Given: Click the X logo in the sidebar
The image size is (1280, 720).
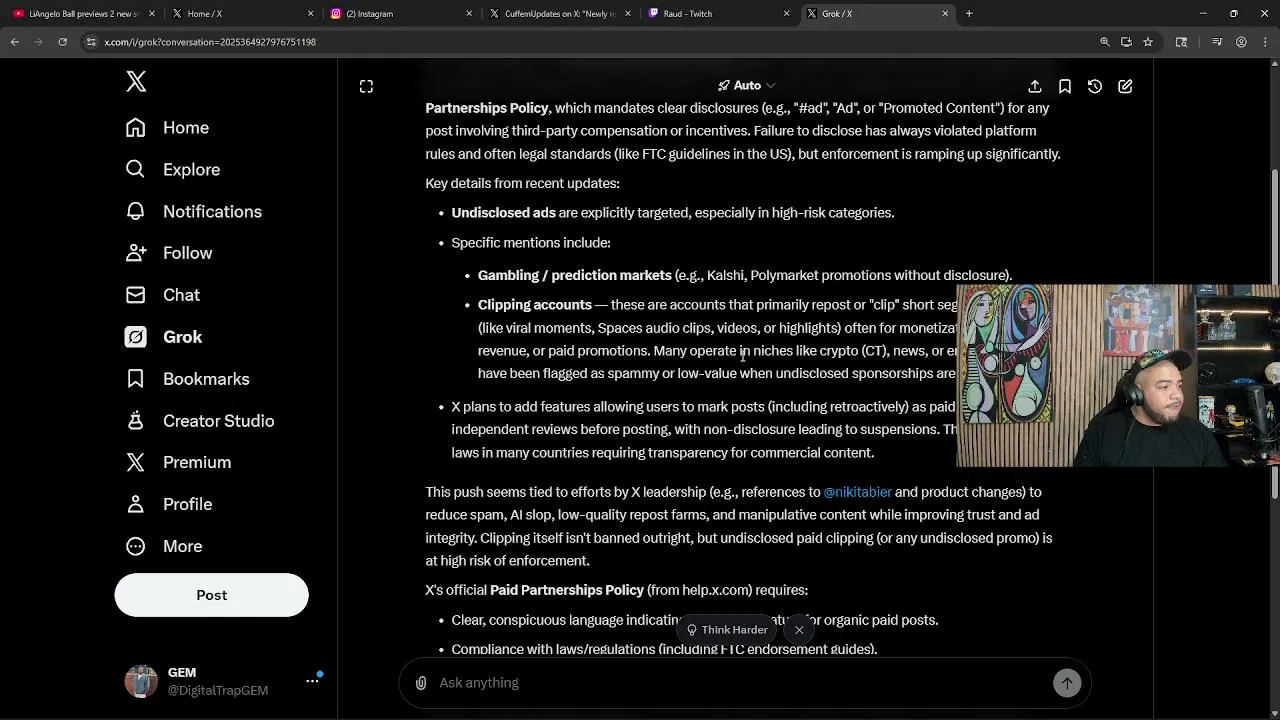Looking at the screenshot, I should tap(136, 82).
